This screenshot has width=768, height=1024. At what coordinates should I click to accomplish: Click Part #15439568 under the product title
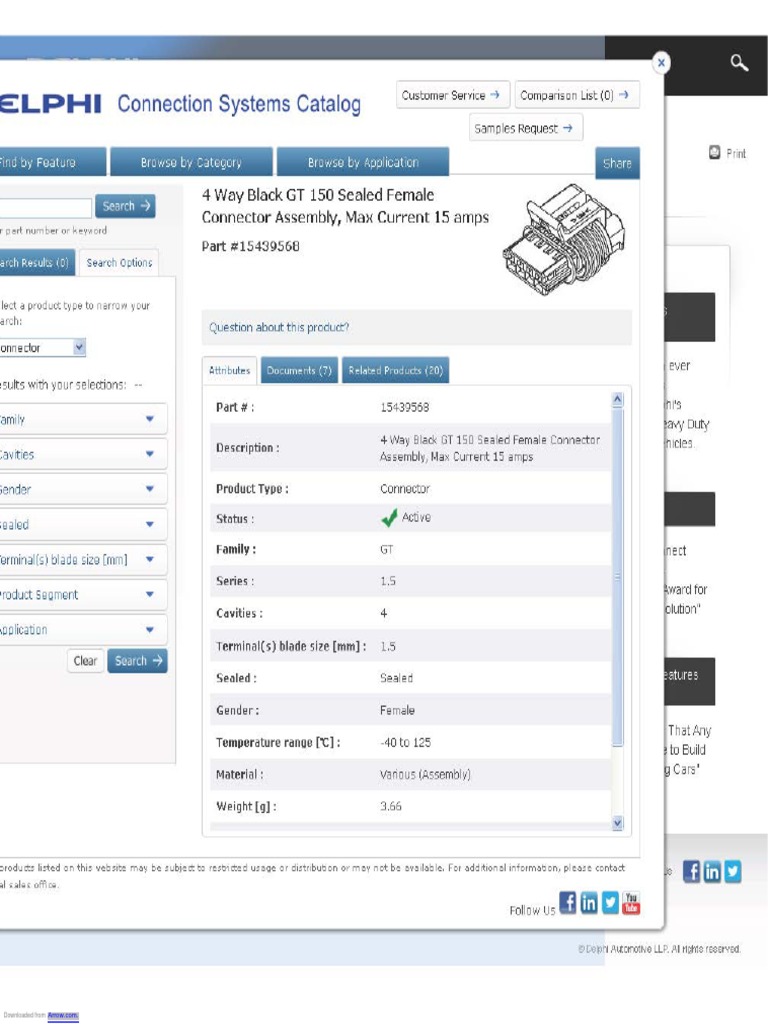251,247
